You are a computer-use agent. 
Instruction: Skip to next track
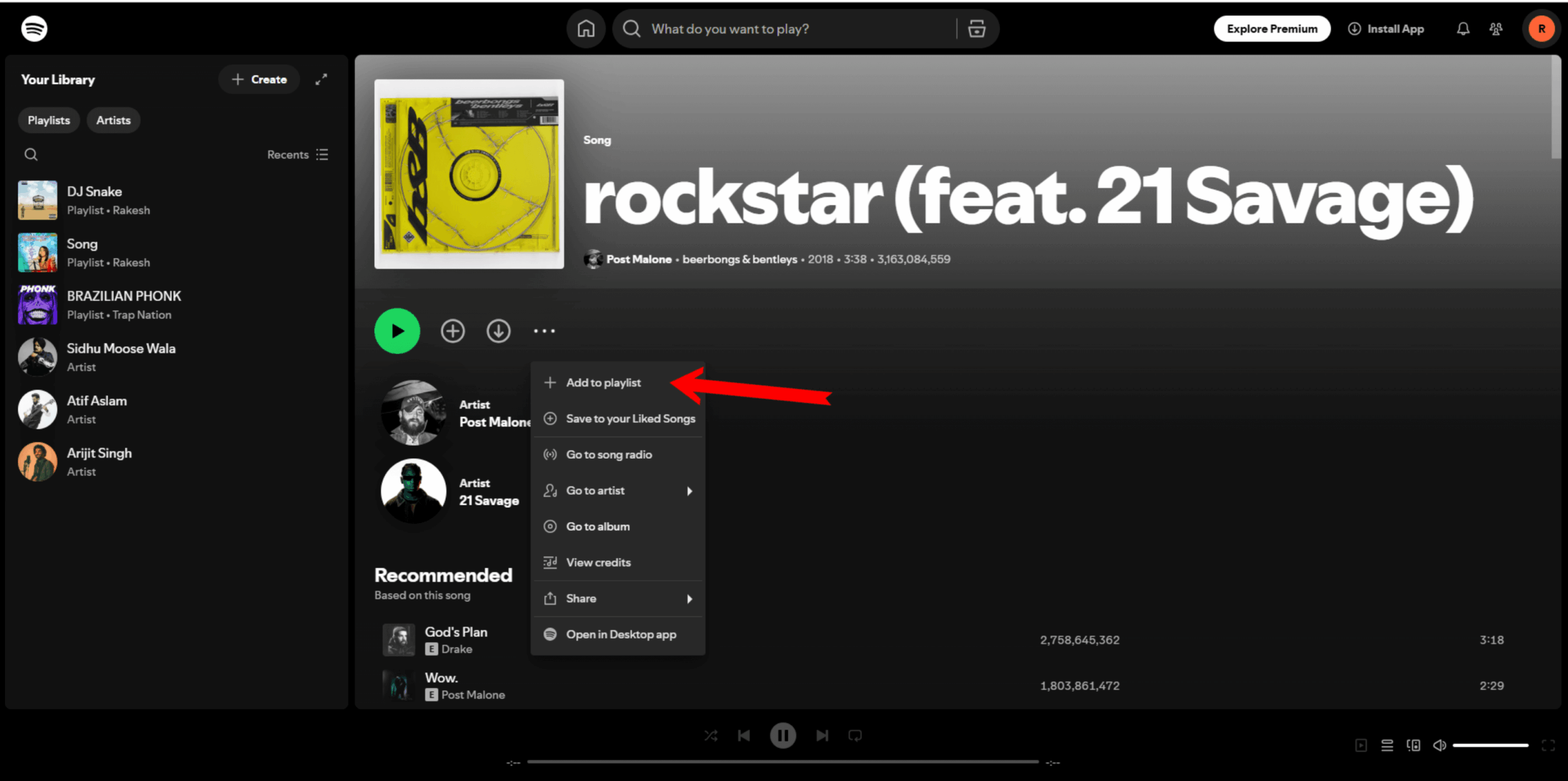click(822, 735)
